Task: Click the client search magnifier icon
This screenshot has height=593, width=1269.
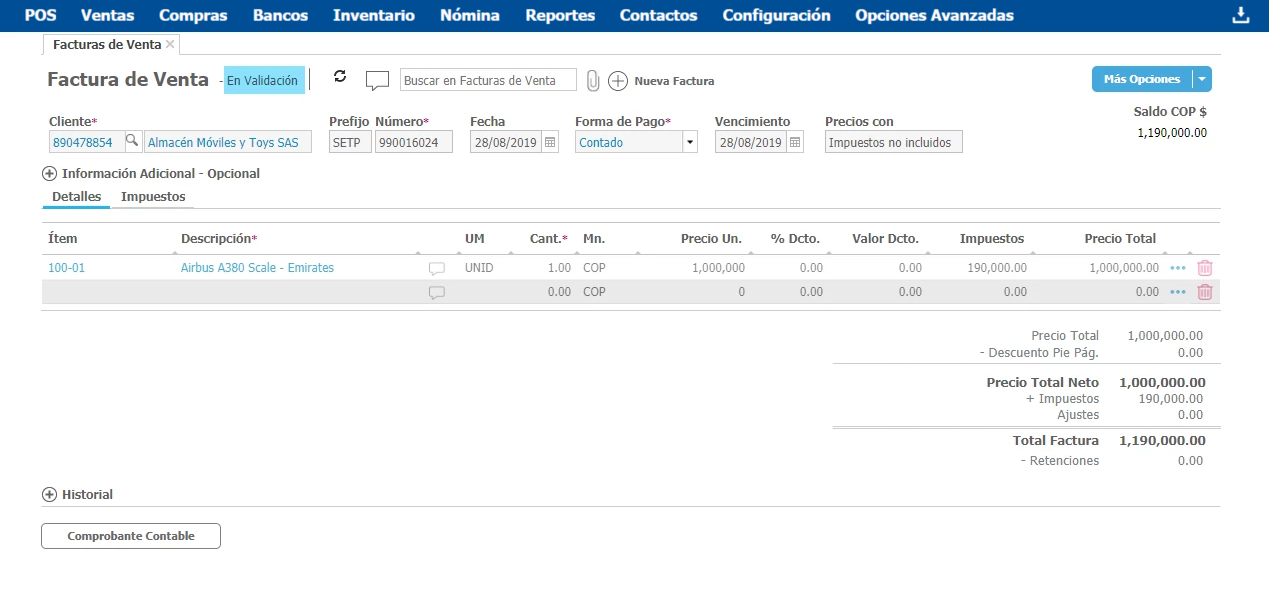Action: click(131, 142)
